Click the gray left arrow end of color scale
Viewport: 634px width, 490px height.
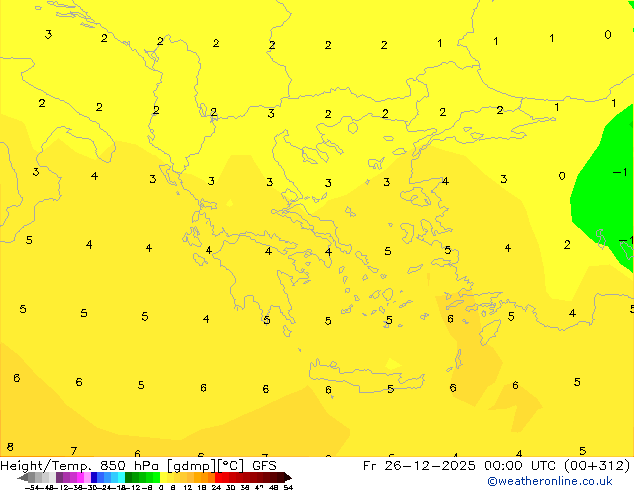pyautogui.click(x=22, y=477)
